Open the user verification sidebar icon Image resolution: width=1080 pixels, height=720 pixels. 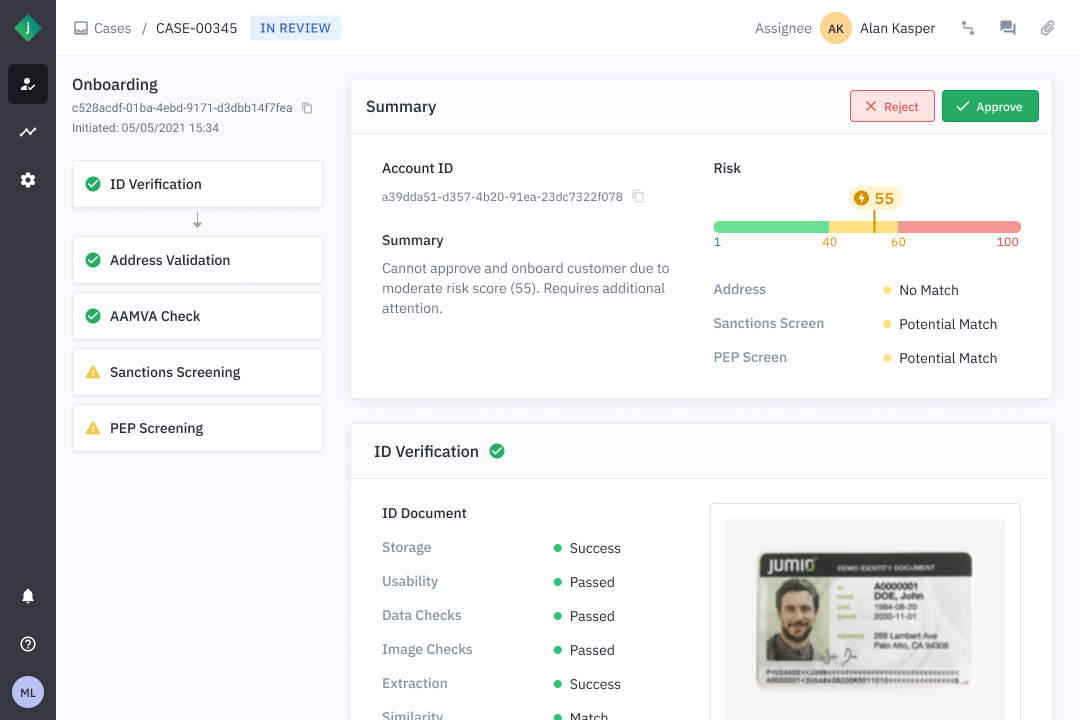pyautogui.click(x=28, y=84)
